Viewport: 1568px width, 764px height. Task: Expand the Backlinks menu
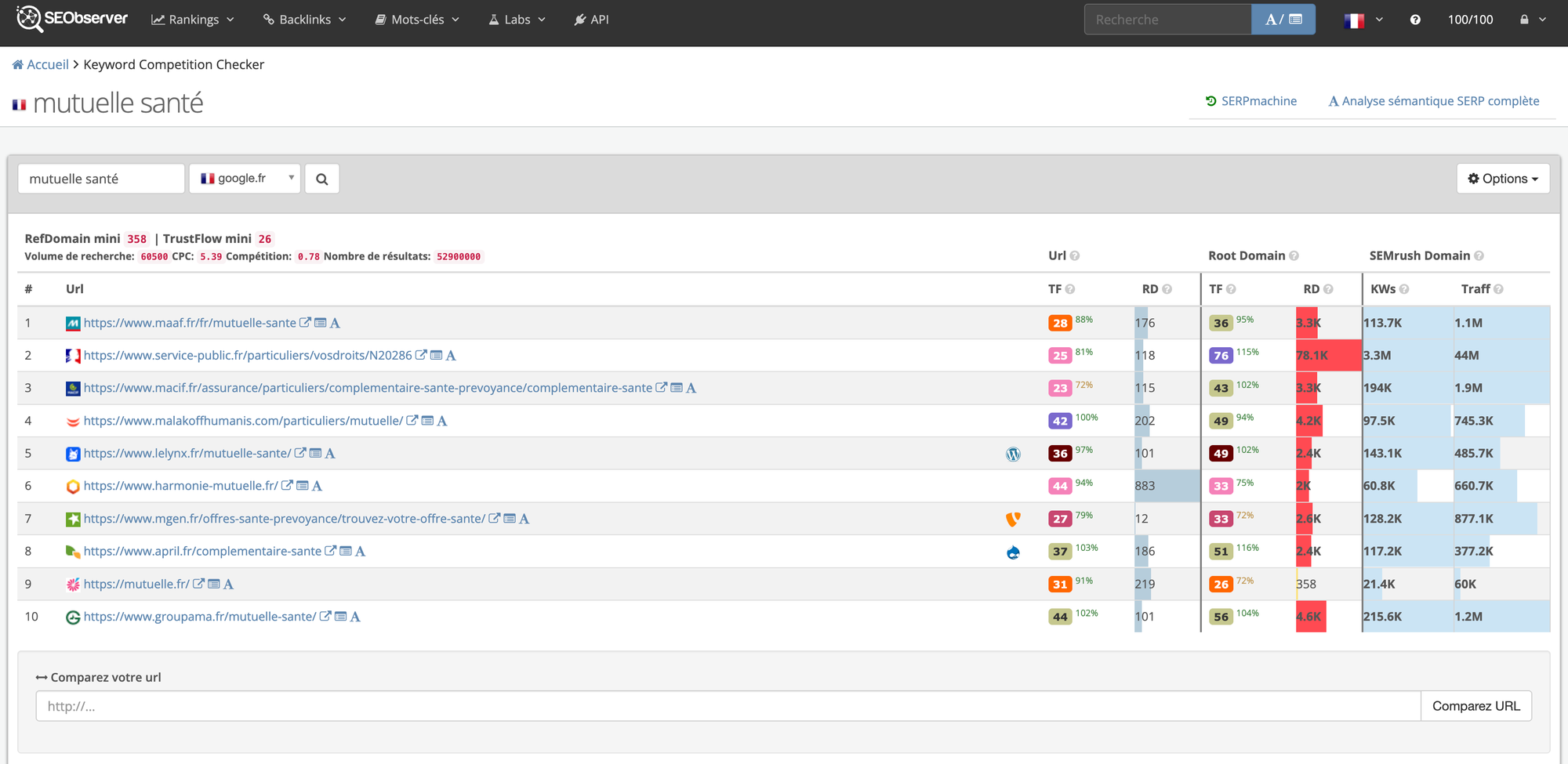click(305, 20)
